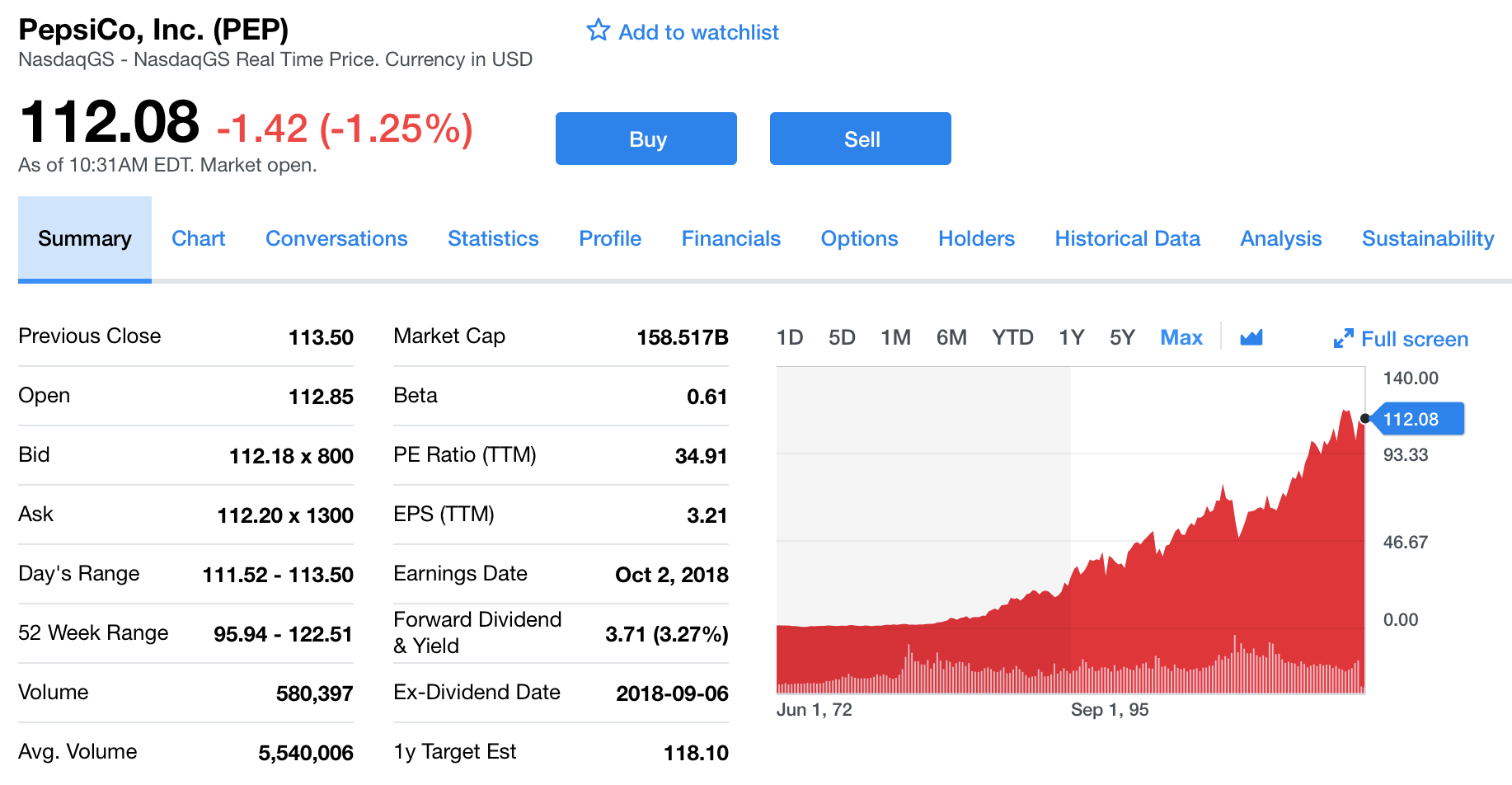Click the watchlist star icon

coord(598,31)
